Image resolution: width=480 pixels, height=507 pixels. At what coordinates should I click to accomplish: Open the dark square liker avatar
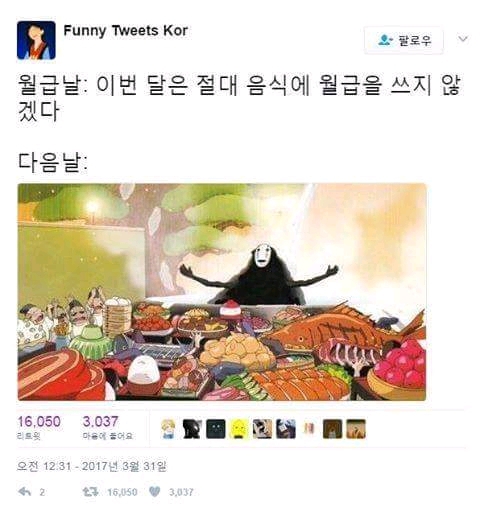[x=216, y=429]
